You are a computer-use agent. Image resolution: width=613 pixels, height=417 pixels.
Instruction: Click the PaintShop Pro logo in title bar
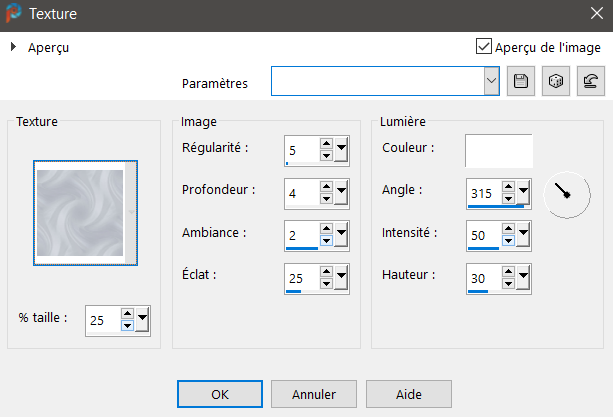tap(14, 15)
